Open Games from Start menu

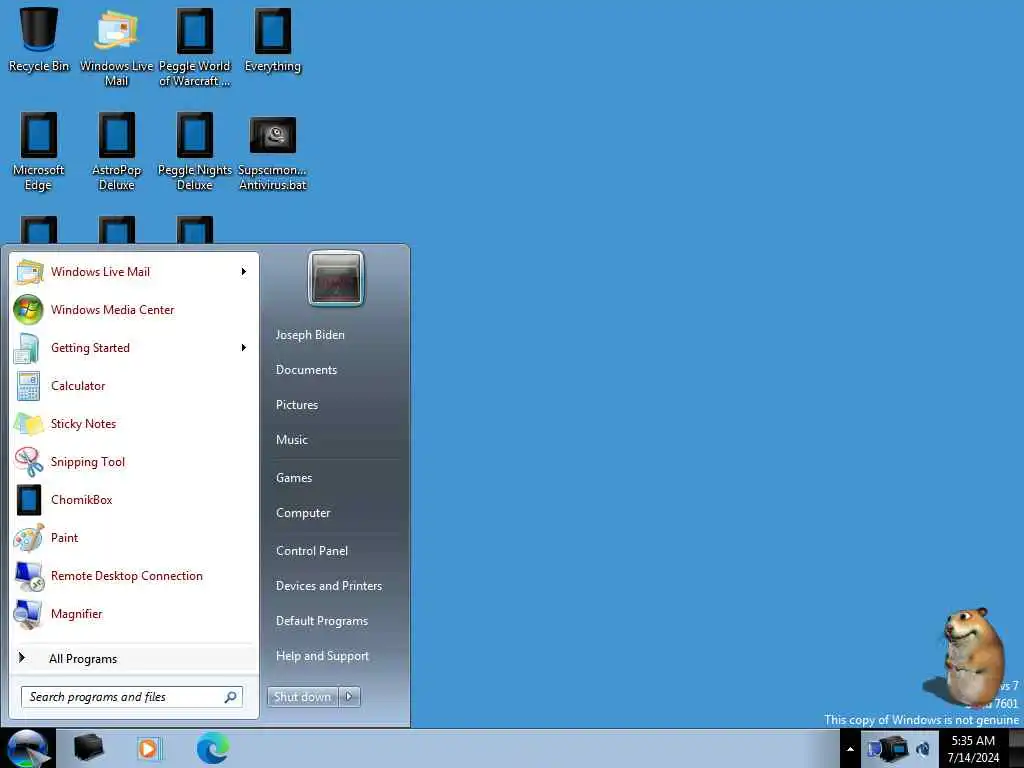tap(294, 478)
